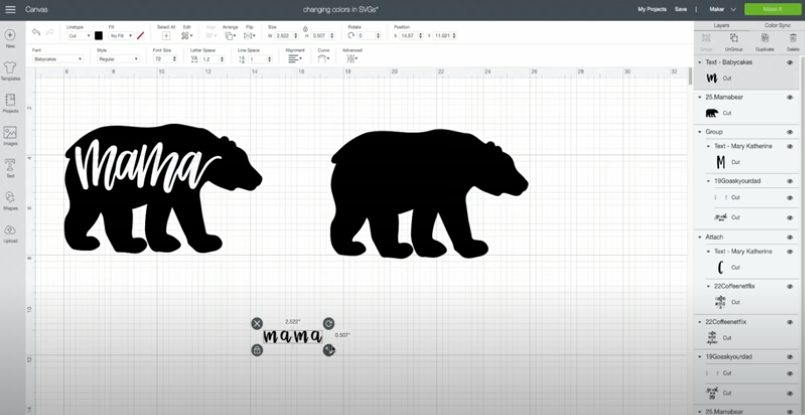The width and height of the screenshot is (805, 415).
Task: Hide the standalone 19Goaskyourdad layer
Action: pyautogui.click(x=790, y=357)
